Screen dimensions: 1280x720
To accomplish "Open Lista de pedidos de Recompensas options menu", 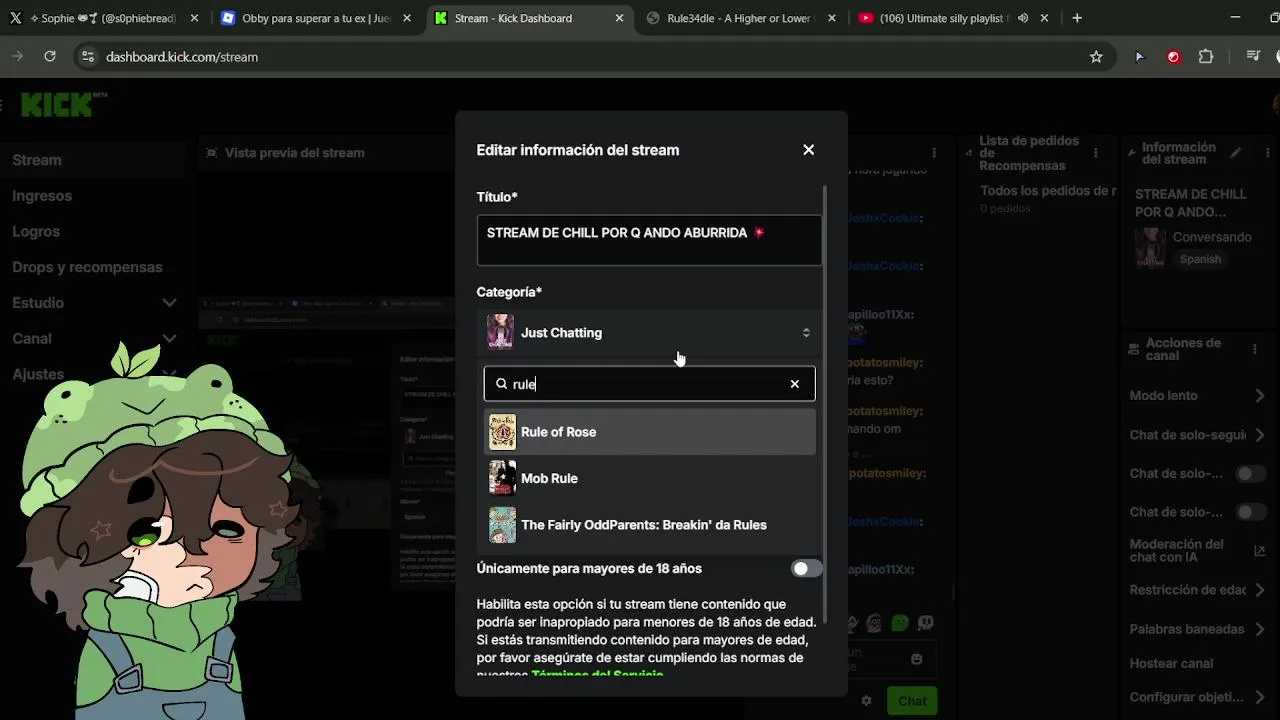I will pos(1096,153).
